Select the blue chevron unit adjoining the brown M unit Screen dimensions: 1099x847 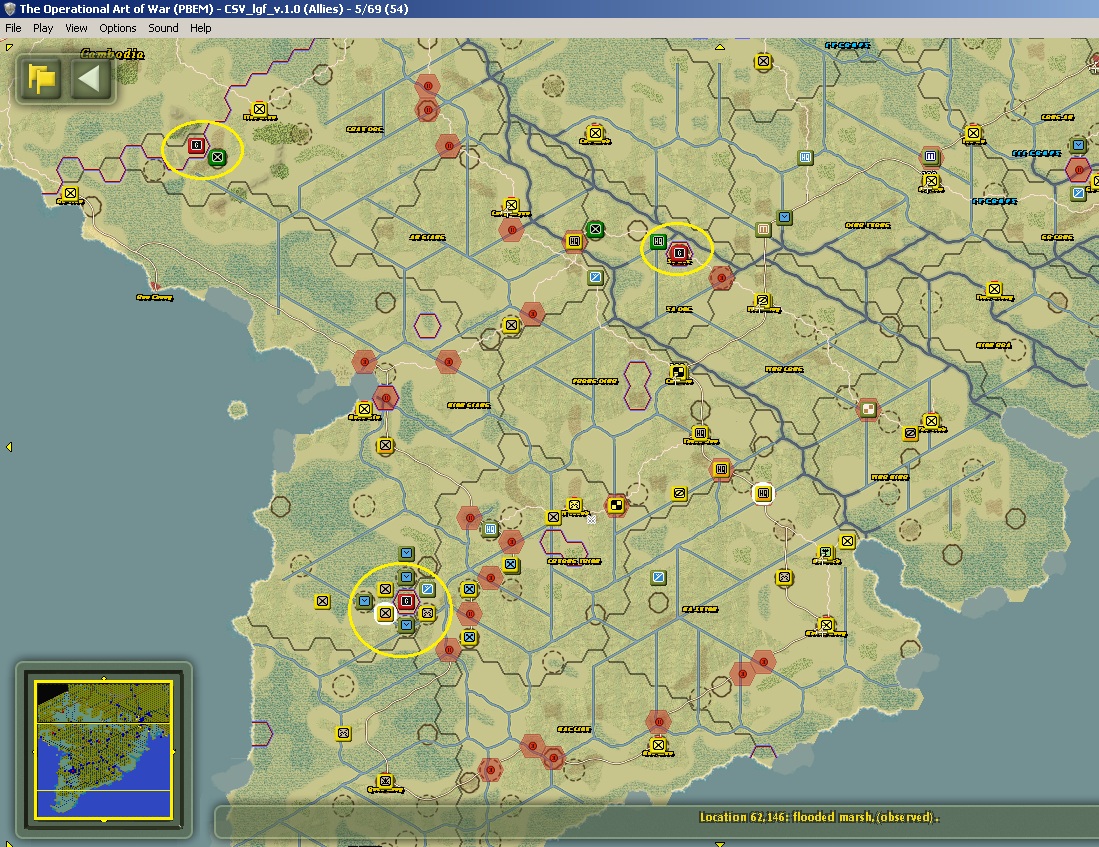[784, 217]
